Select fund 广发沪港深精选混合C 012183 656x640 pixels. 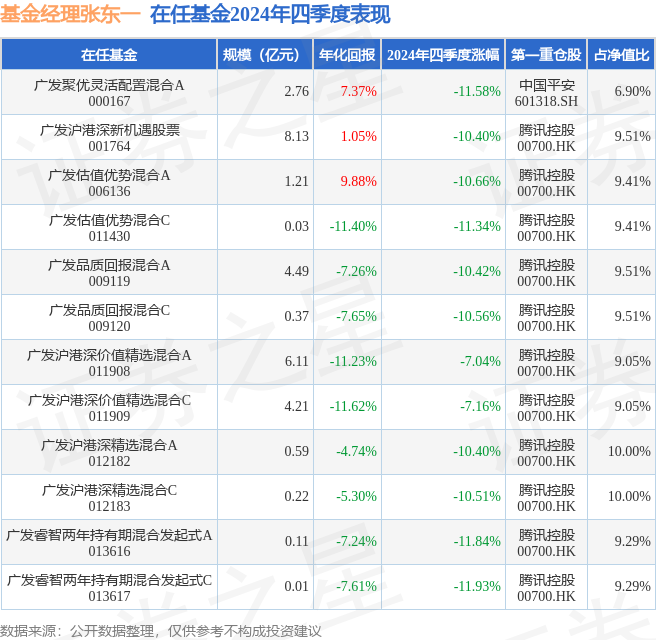click(x=109, y=498)
